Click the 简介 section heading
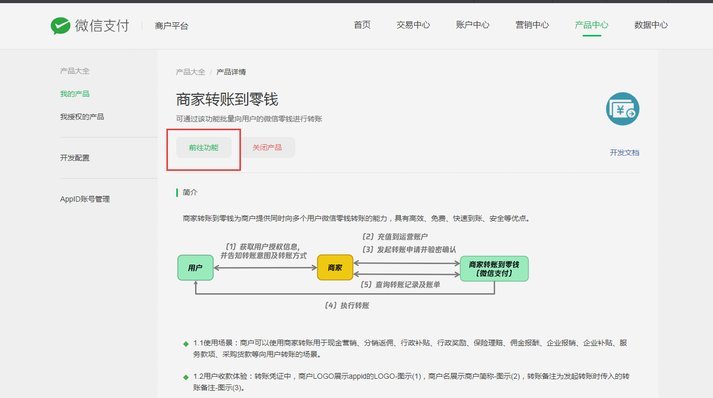This screenshot has height=398, width=713. coord(190,192)
